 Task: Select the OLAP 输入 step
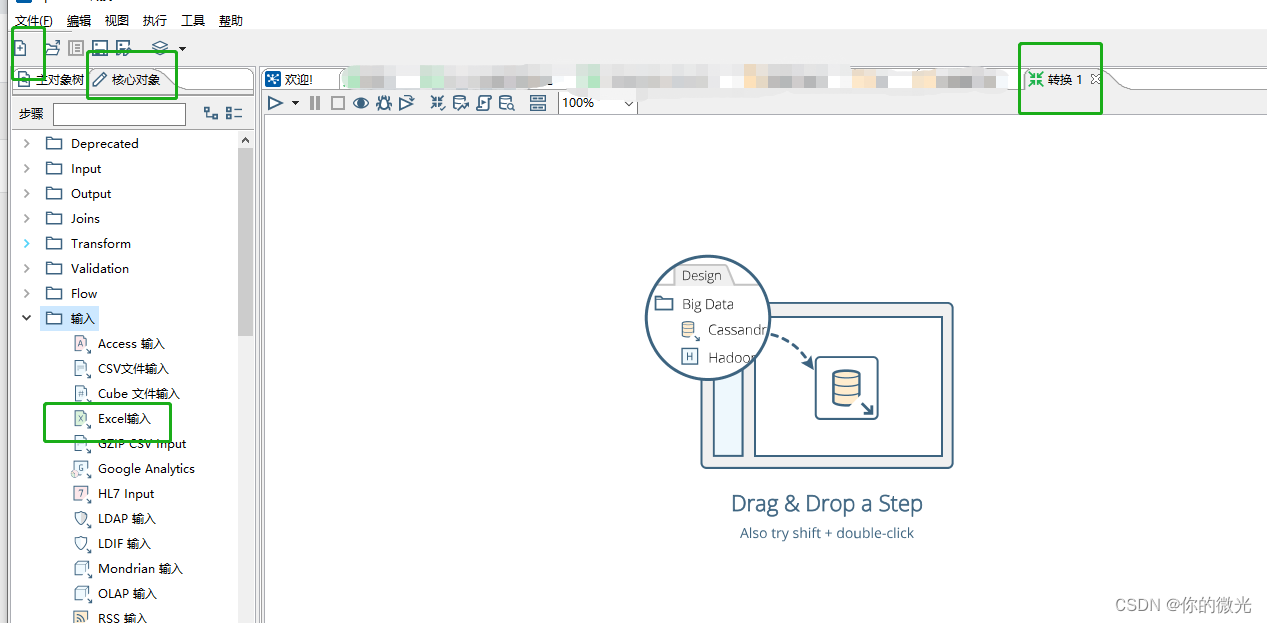[115, 594]
